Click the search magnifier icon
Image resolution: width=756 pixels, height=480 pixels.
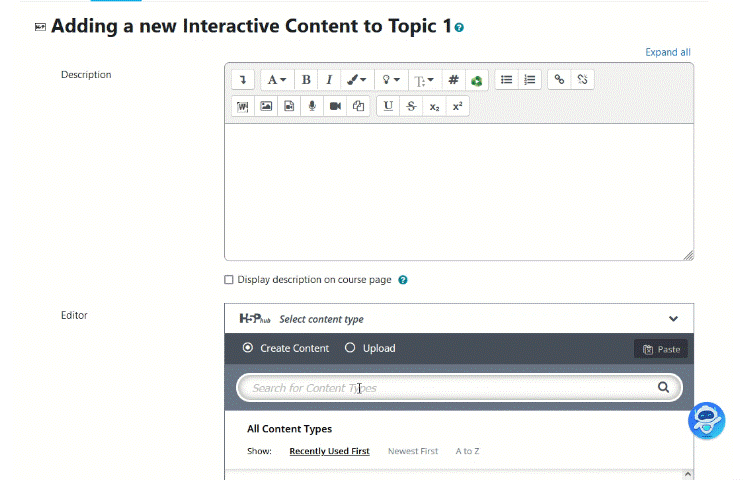click(663, 387)
